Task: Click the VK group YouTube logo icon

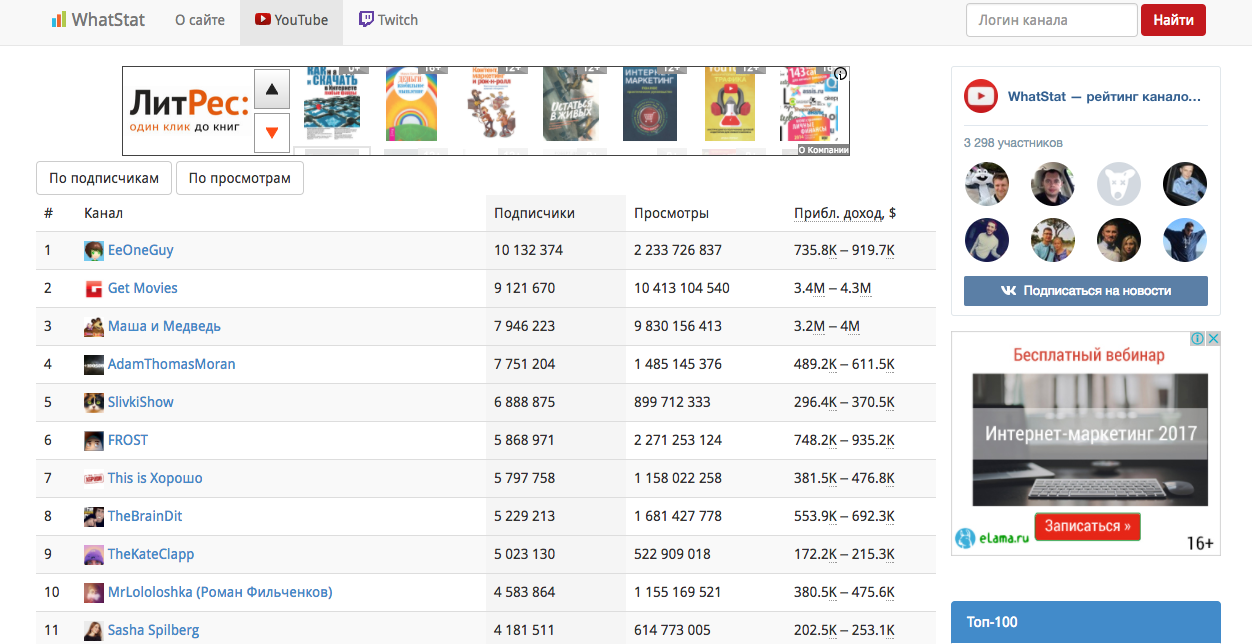Action: (981, 97)
